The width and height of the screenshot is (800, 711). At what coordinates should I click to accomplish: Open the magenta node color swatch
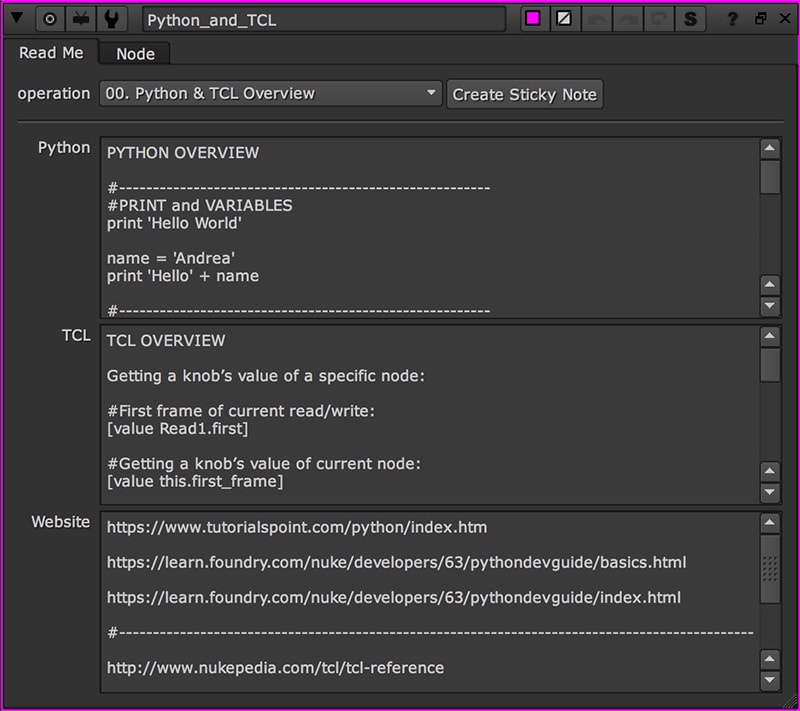534,19
